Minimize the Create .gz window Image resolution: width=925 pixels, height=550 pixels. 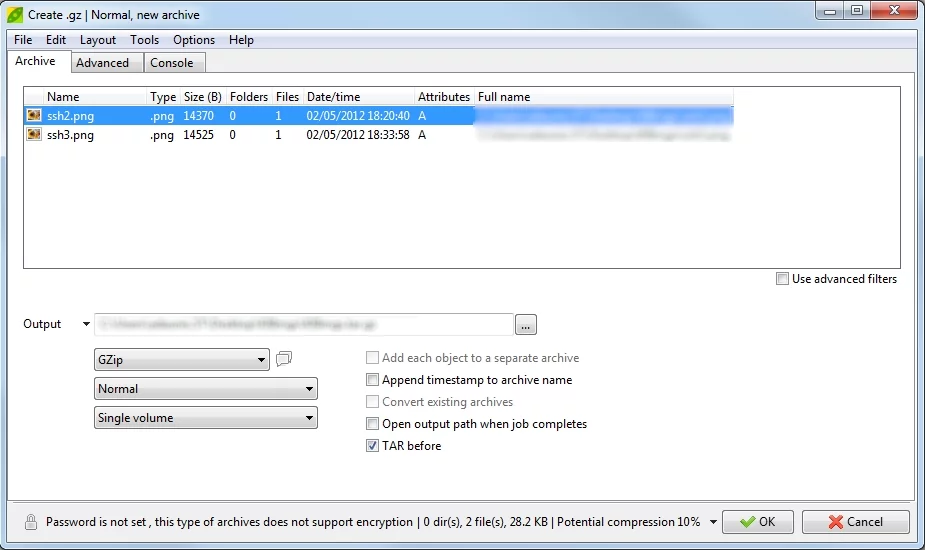[x=829, y=11]
